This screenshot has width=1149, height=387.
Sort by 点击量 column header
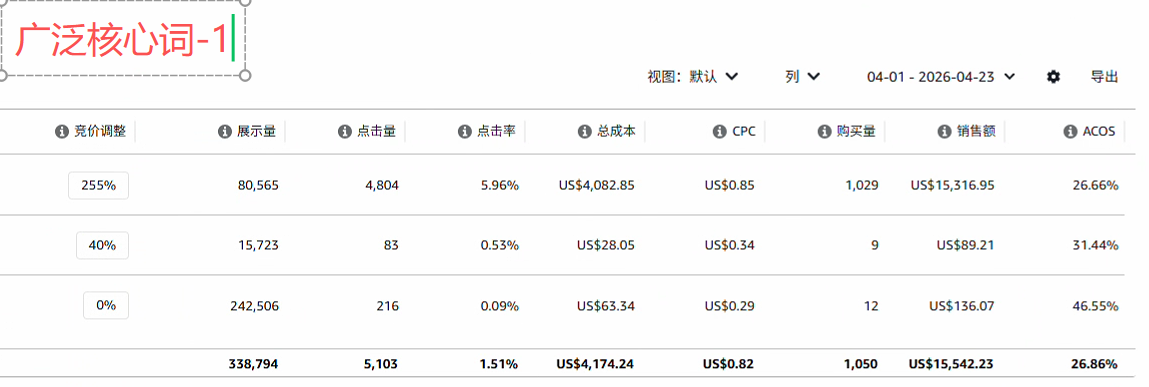click(377, 131)
